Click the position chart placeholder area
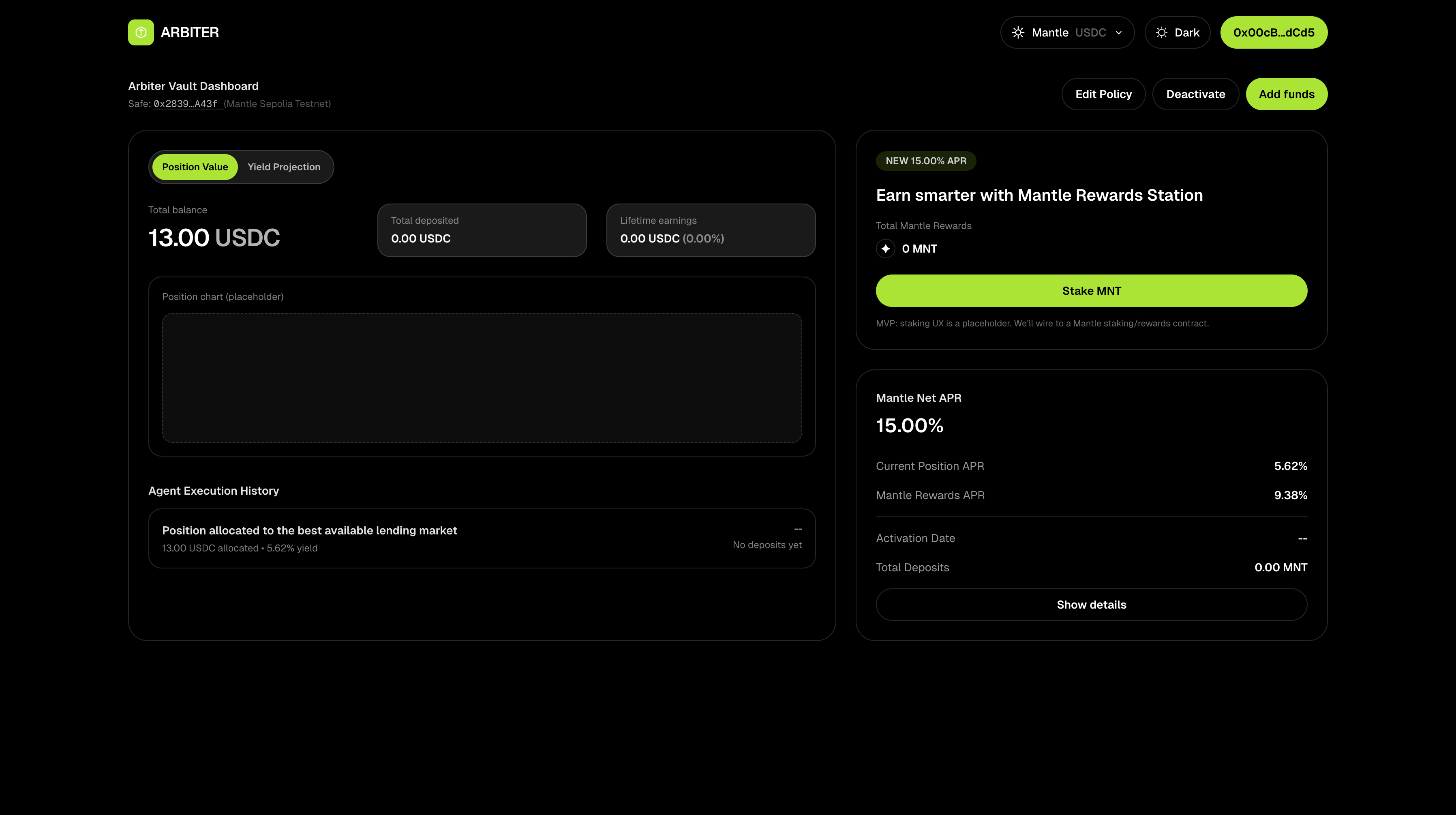Image resolution: width=1456 pixels, height=815 pixels. pos(482,378)
